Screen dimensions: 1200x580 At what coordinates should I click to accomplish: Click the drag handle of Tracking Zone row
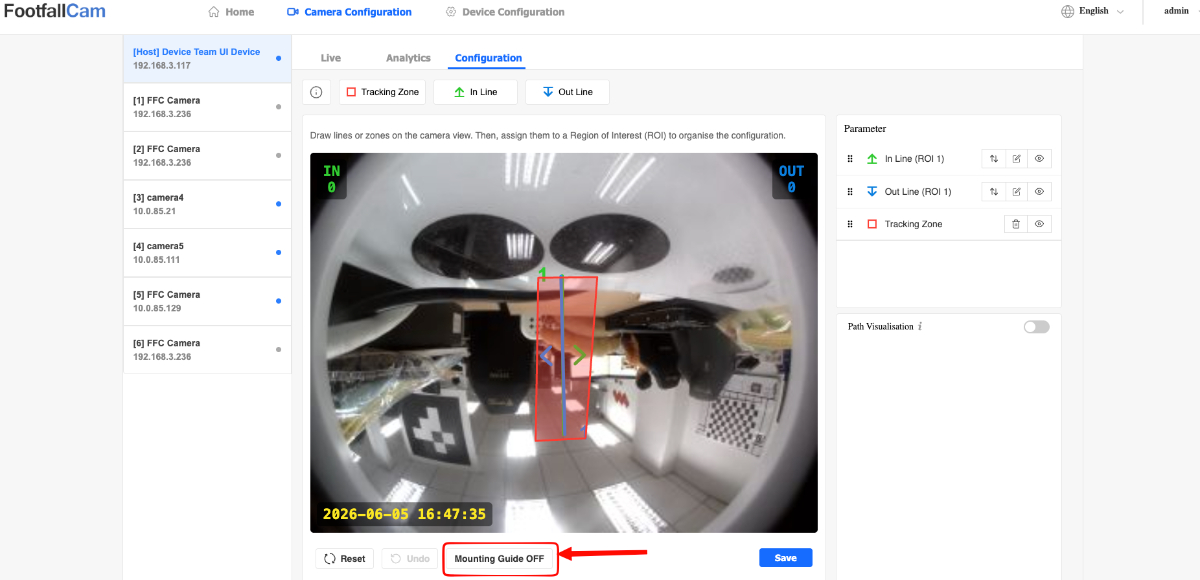click(x=850, y=224)
